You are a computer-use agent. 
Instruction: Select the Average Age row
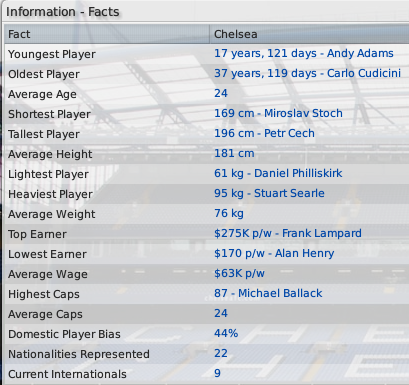[207, 94]
